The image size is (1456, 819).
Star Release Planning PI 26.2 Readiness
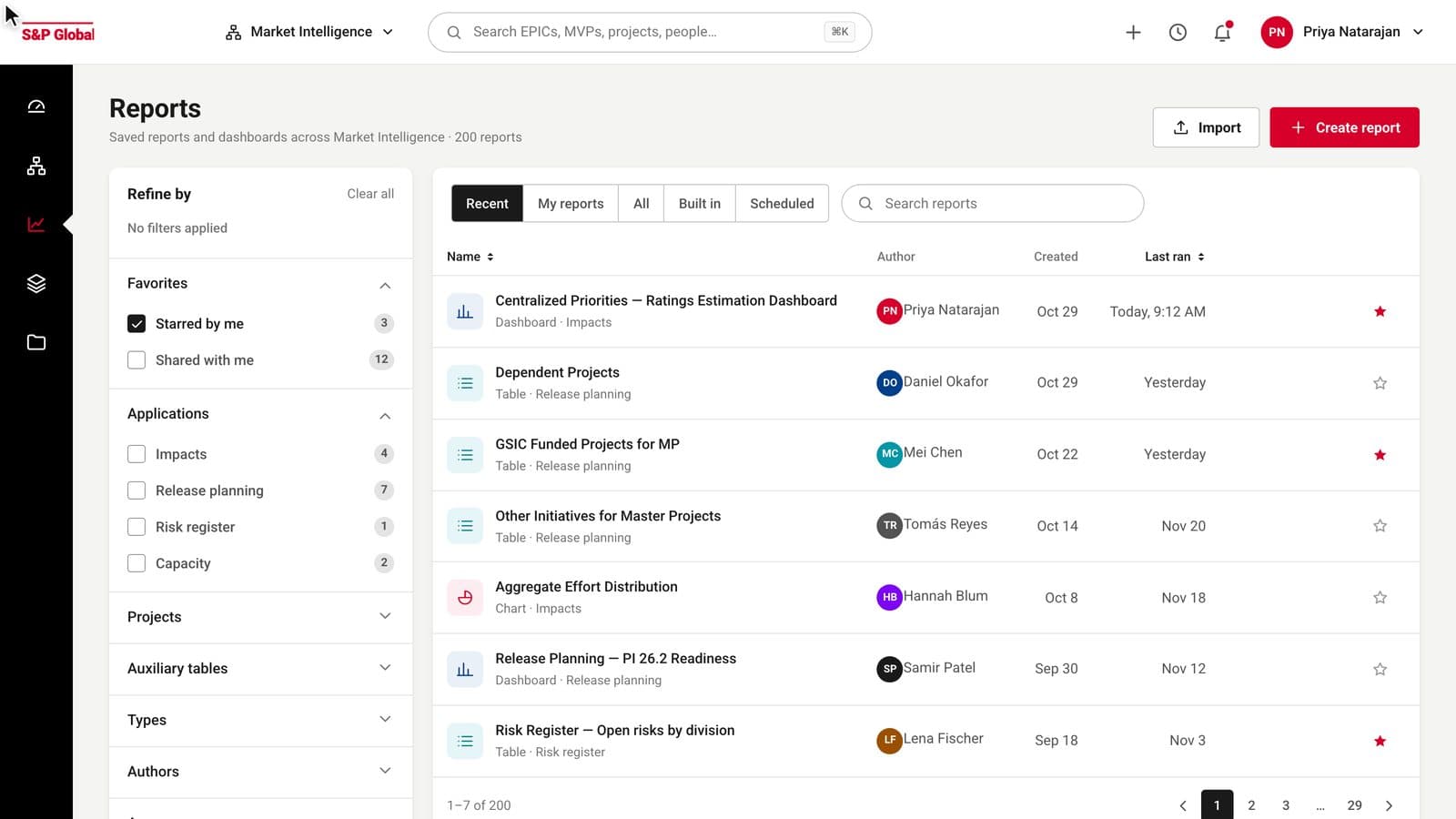[x=1380, y=669]
